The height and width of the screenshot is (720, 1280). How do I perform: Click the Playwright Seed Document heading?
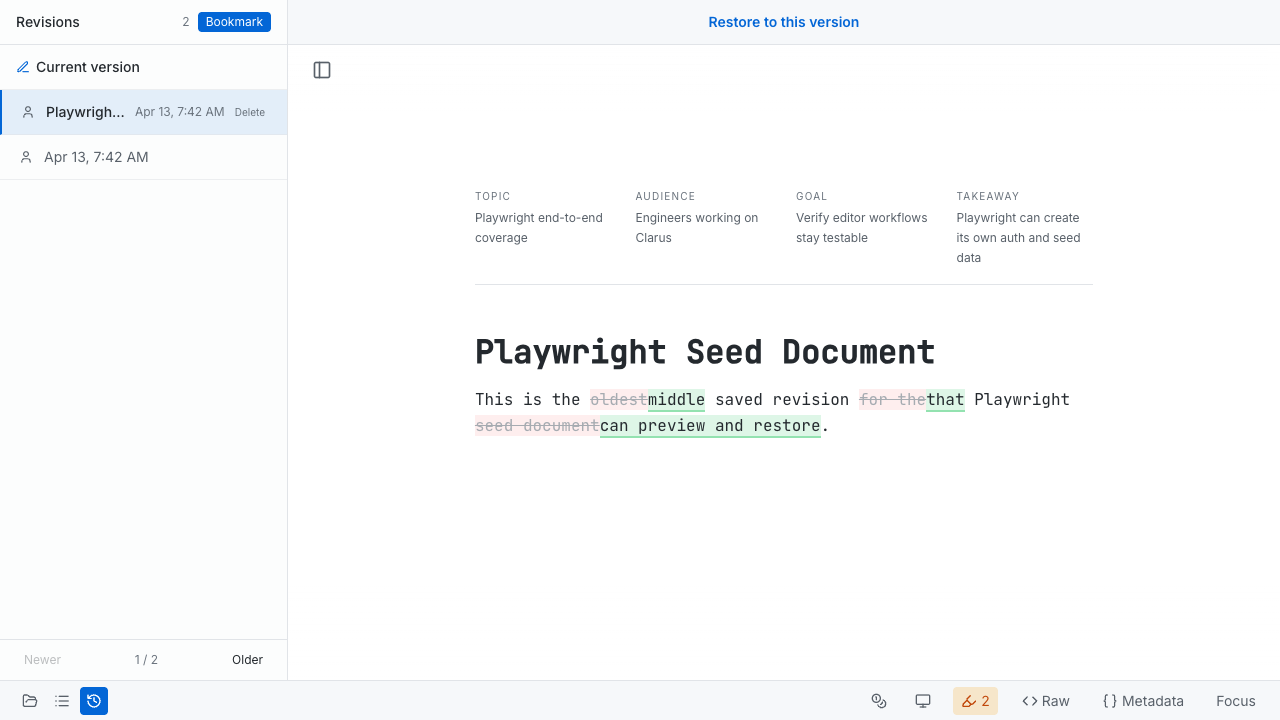coord(705,352)
